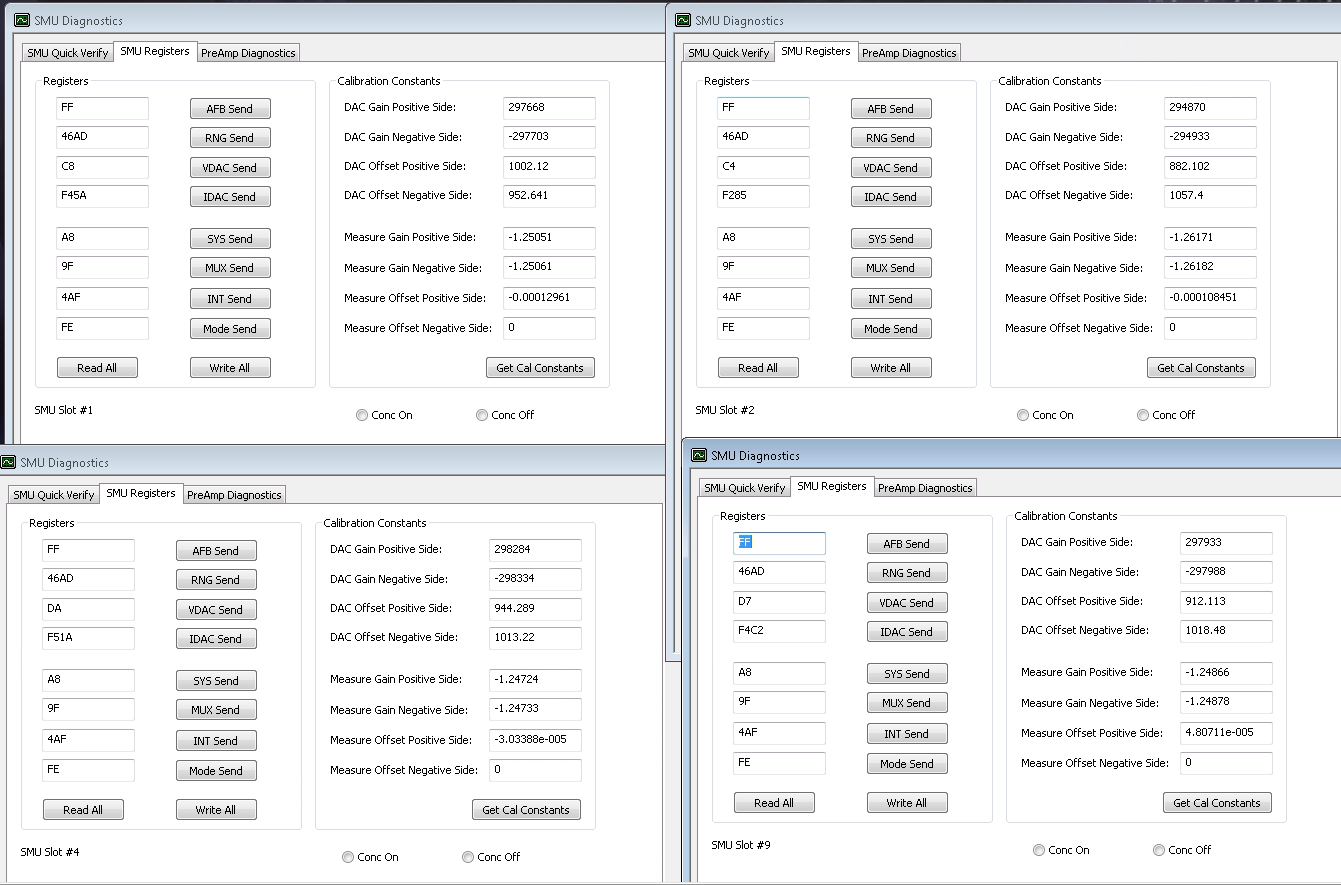Open PreAmp Diagnostics tab in Slot #1 window
Image resolution: width=1341 pixels, height=885 pixels.
(x=248, y=53)
